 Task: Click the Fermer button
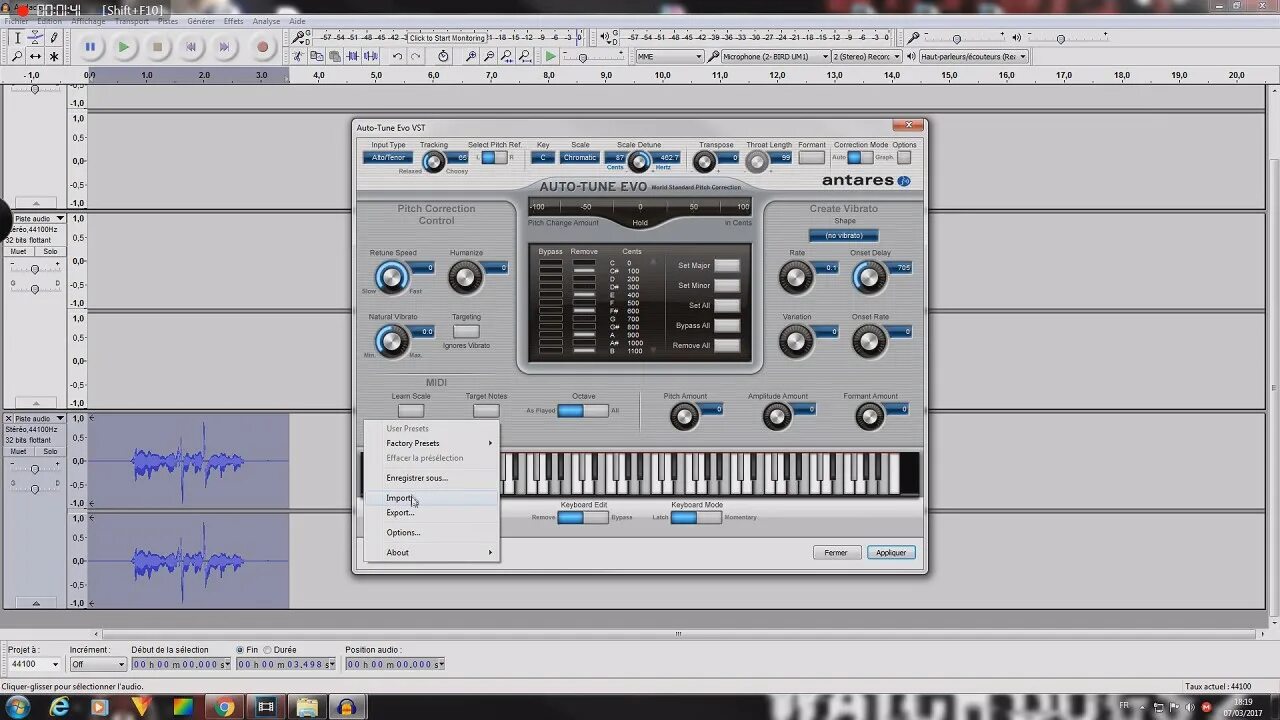click(x=836, y=552)
